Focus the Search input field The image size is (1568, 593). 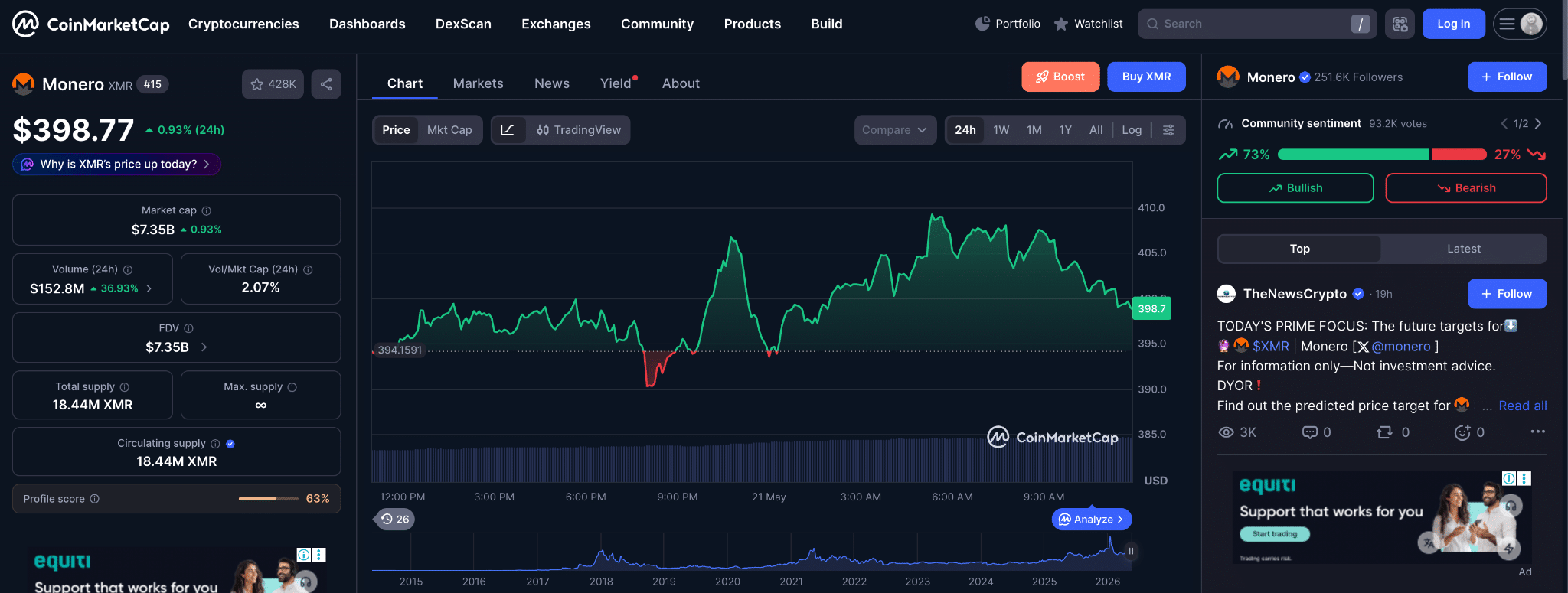[x=1256, y=24]
